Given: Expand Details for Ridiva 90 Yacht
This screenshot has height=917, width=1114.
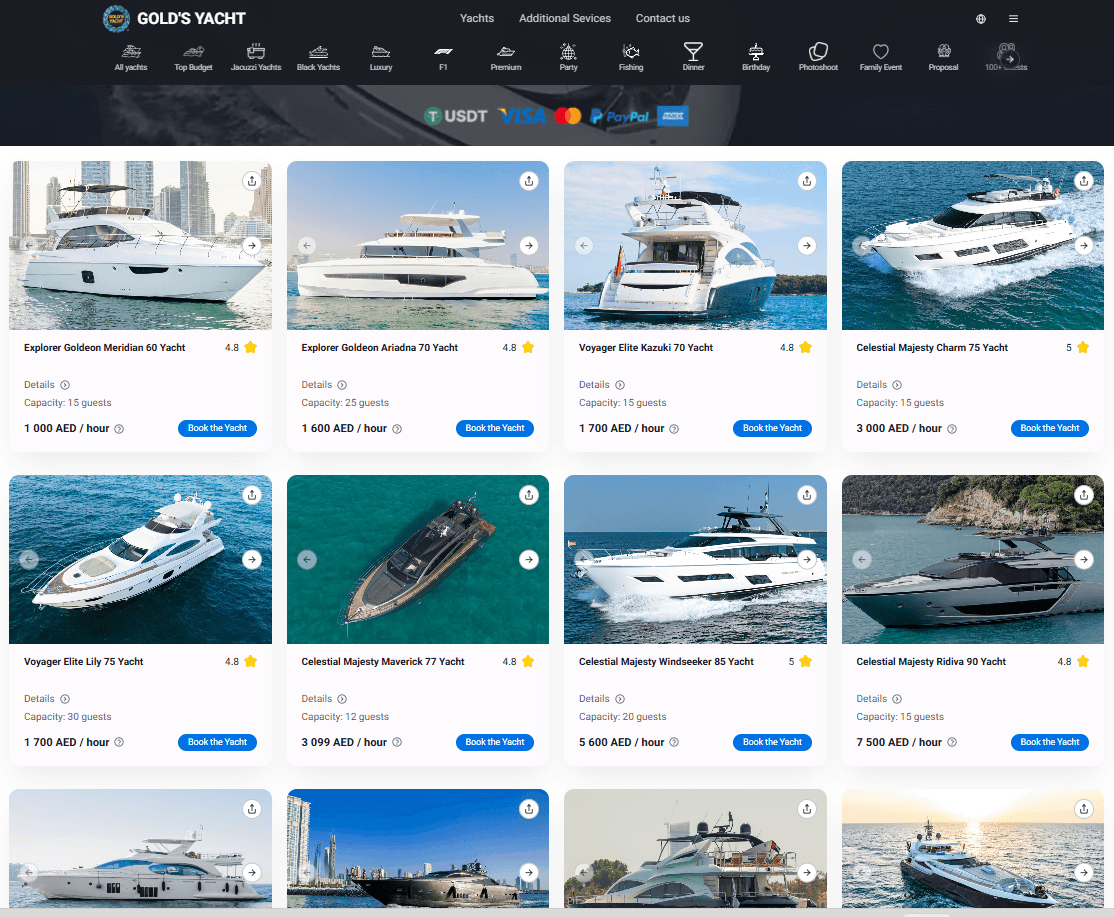Looking at the screenshot, I should (x=879, y=699).
